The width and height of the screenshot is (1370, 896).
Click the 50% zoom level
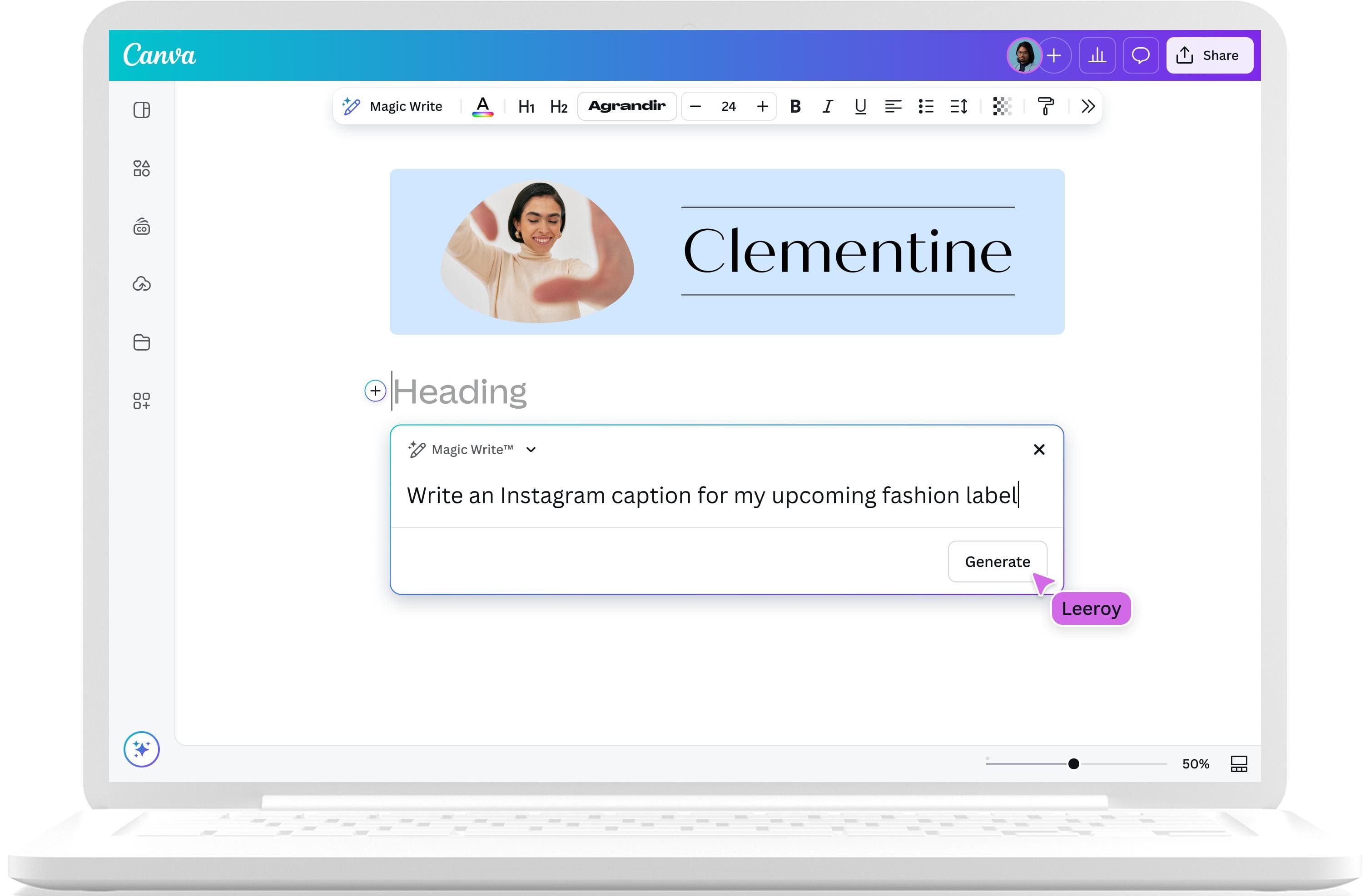1196,764
